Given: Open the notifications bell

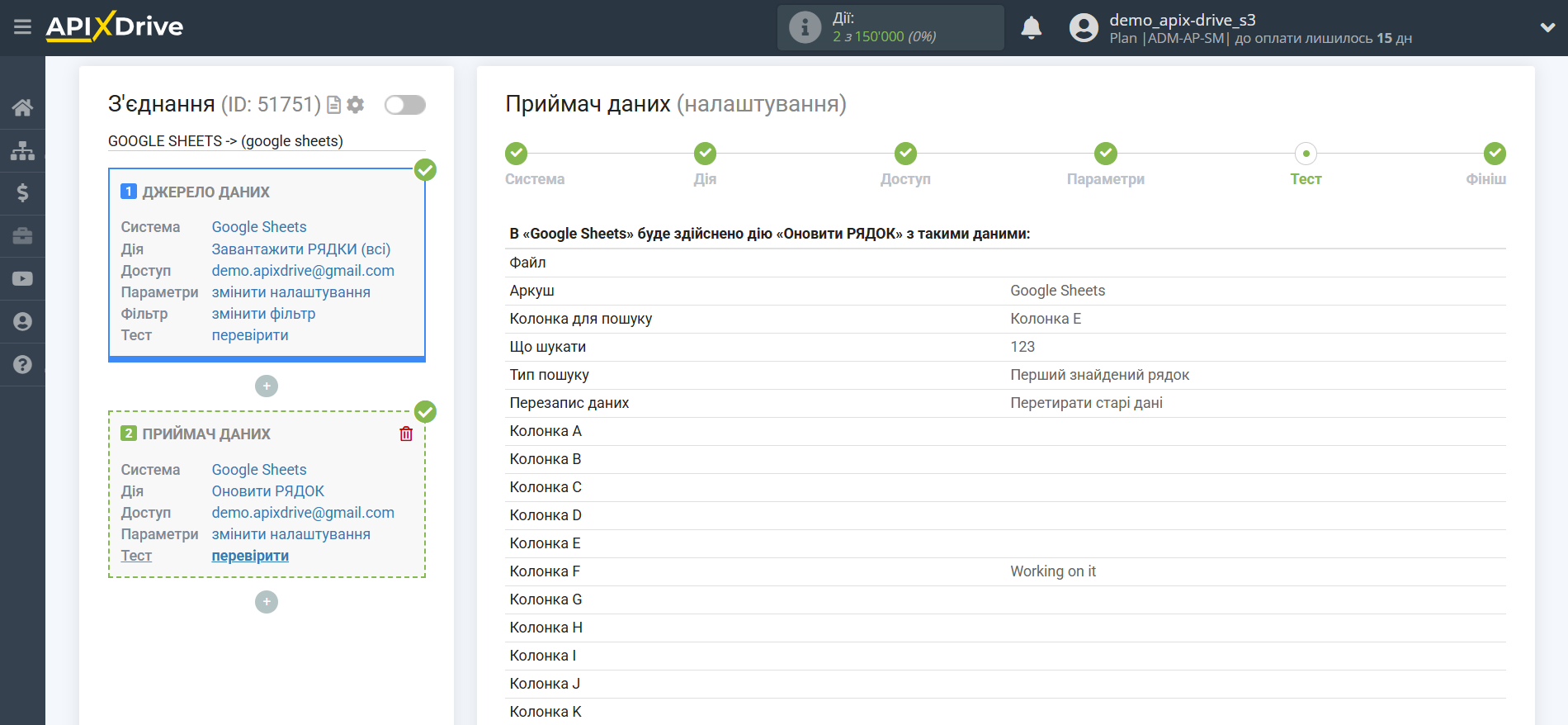Looking at the screenshot, I should 1031,27.
